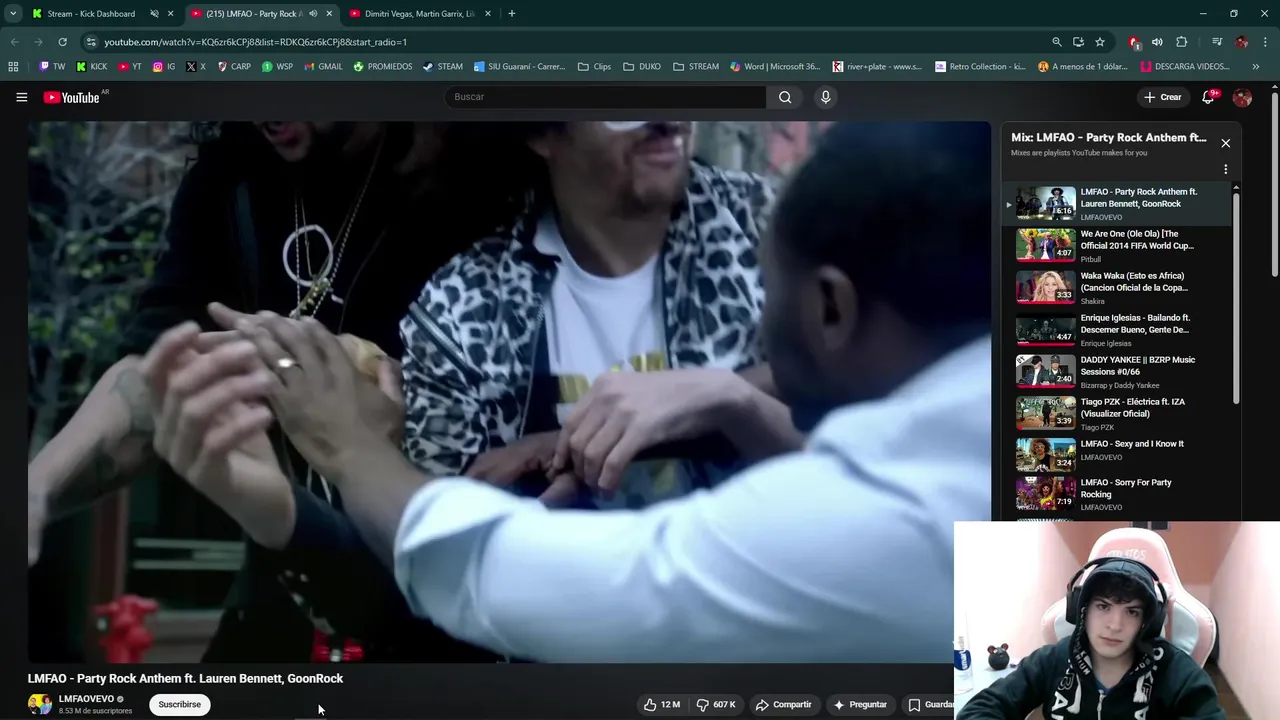Dislike the video with thumbs down
The image size is (1280, 720).
click(x=716, y=704)
